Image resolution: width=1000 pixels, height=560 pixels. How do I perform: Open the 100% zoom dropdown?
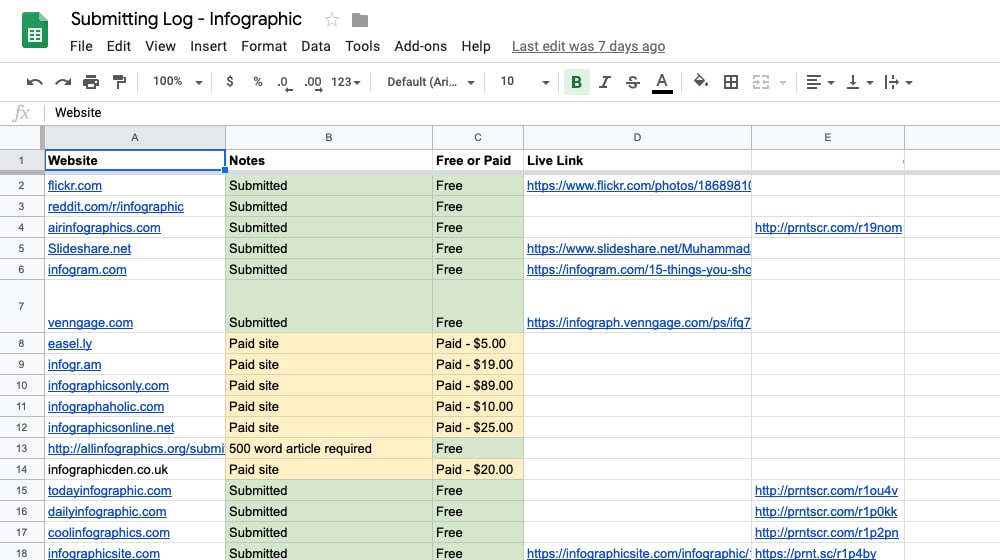click(178, 82)
